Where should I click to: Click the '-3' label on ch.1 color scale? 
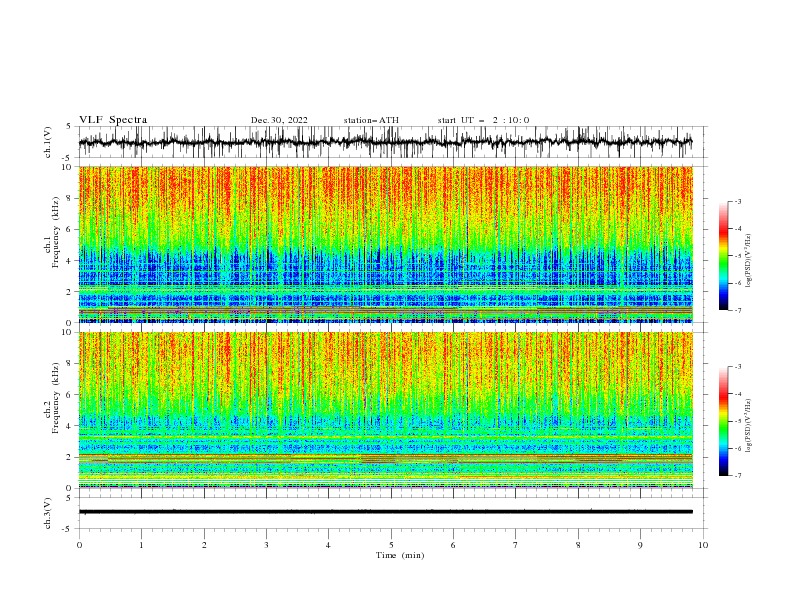point(737,201)
